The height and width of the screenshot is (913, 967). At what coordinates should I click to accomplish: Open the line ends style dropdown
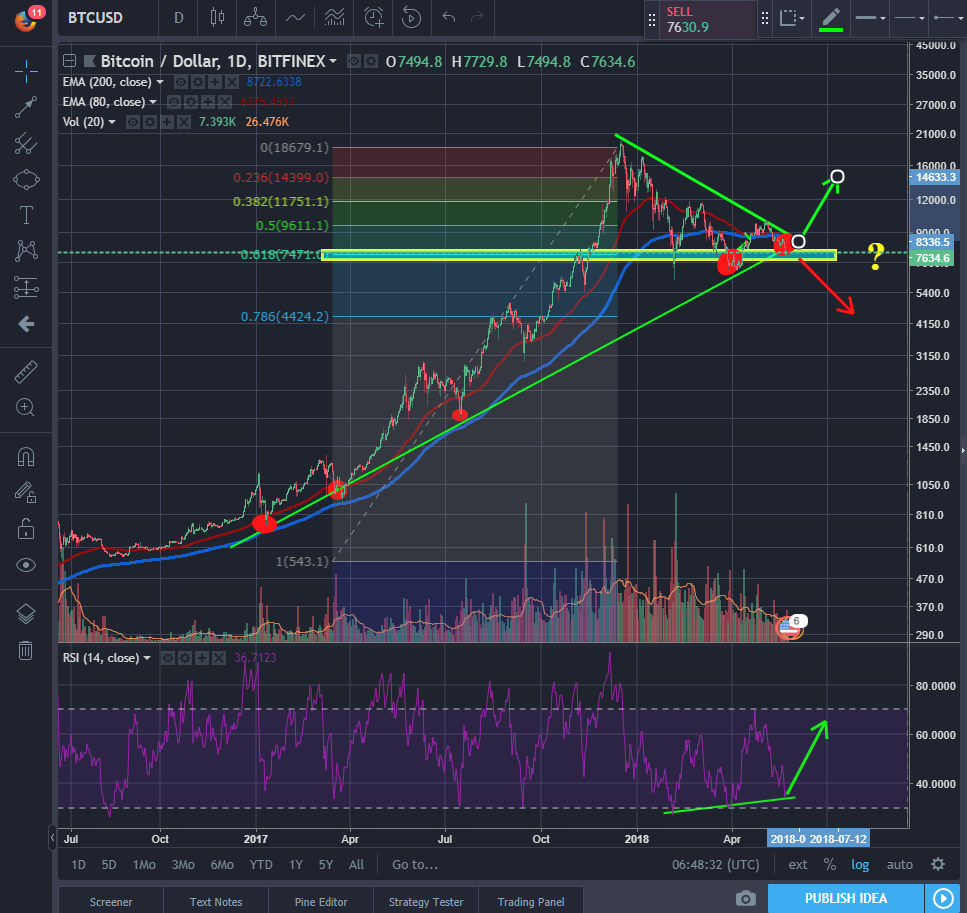pos(947,18)
